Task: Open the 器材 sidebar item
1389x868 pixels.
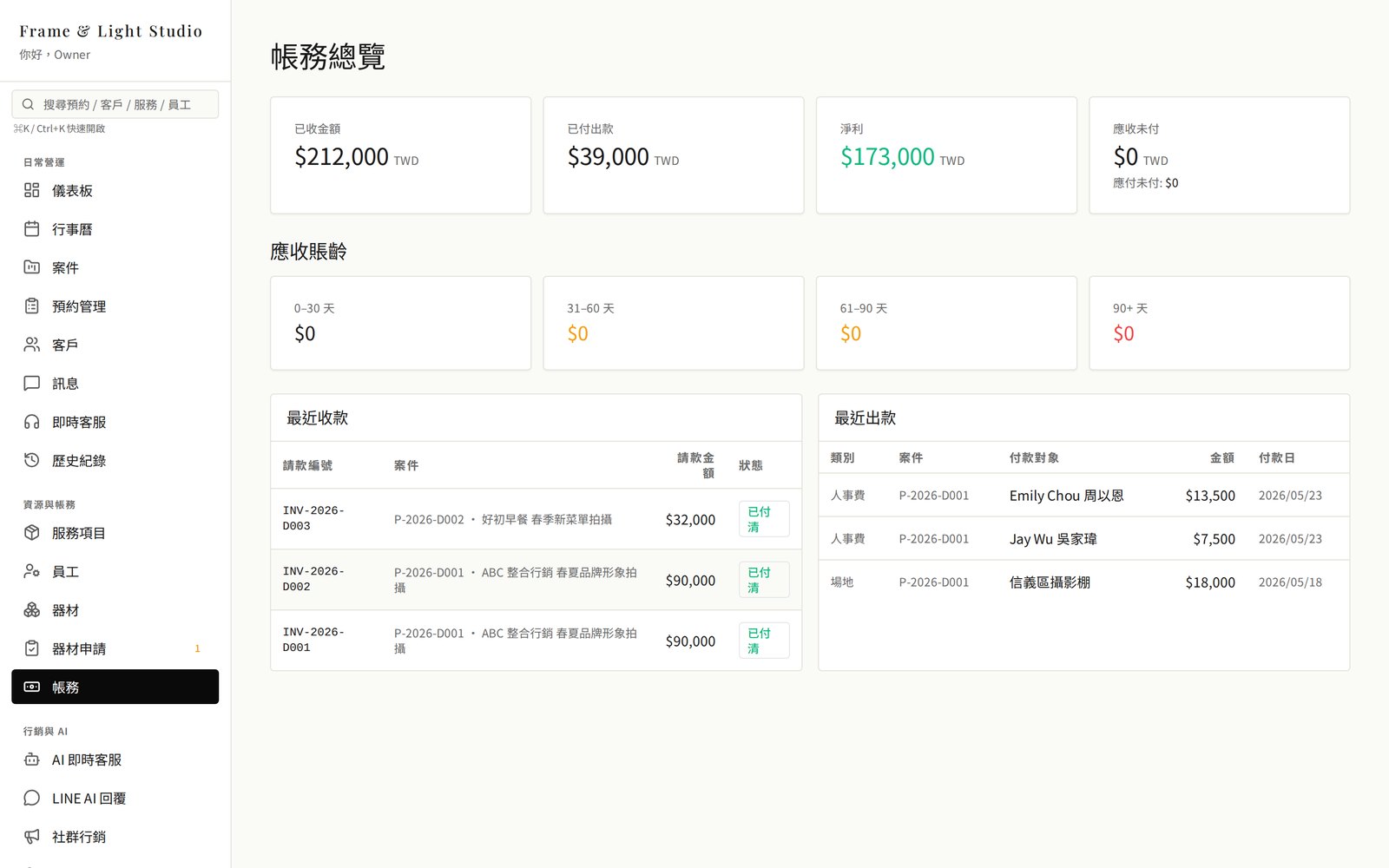Action: 115,610
